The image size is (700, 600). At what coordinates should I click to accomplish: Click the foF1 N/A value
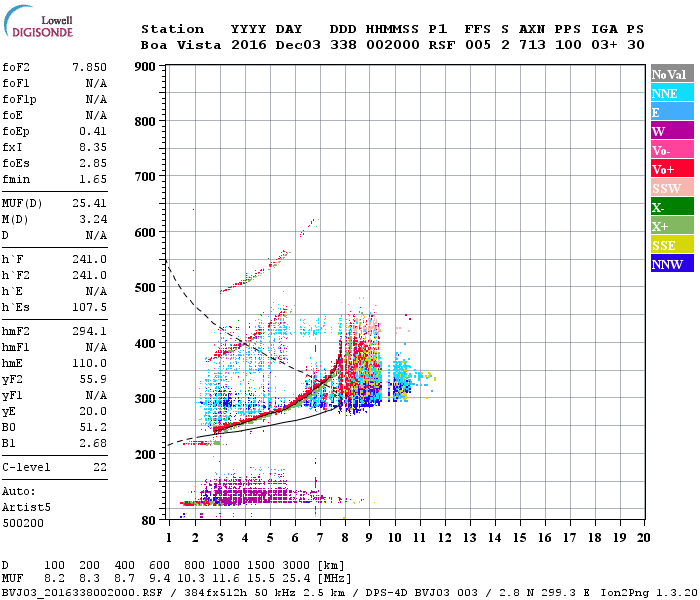pyautogui.click(x=96, y=83)
